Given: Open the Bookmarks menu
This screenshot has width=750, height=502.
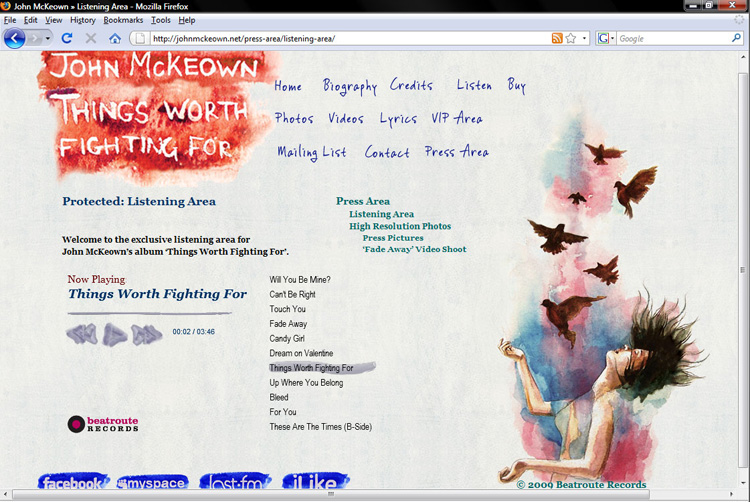Looking at the screenshot, I should [123, 20].
